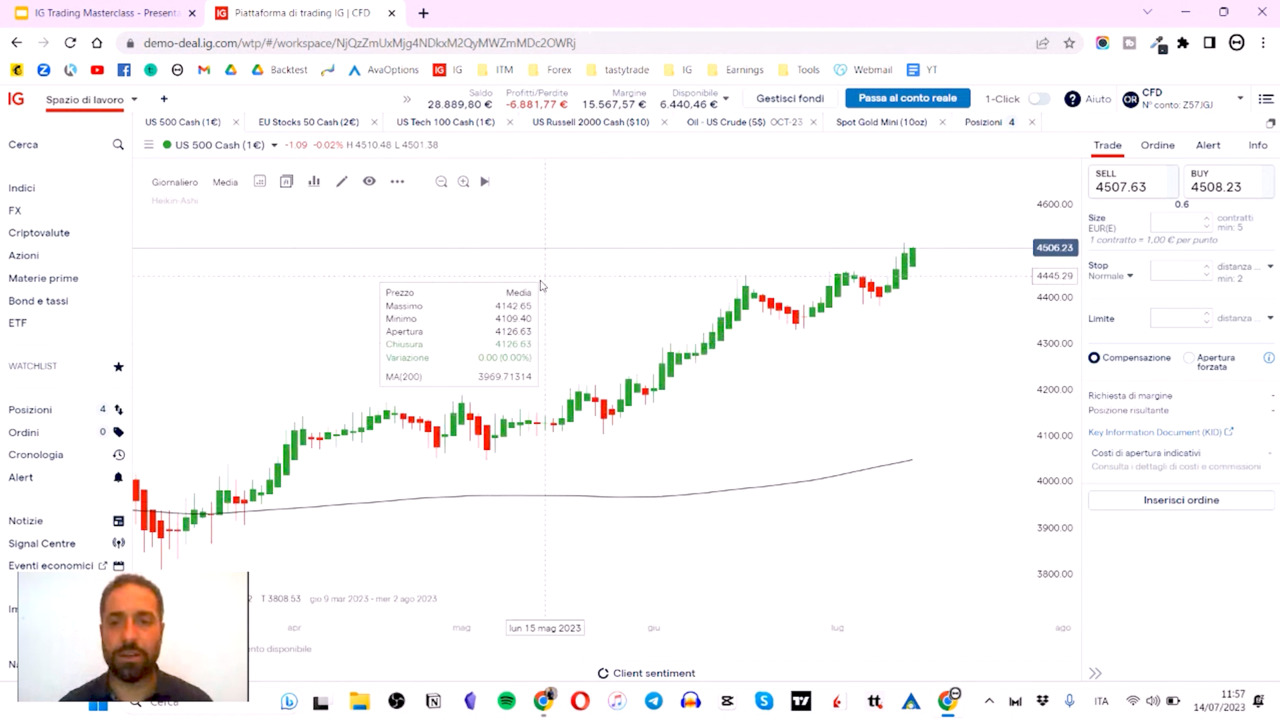Open the chart indicators bar-chart icon
Viewport: 1280px width, 720px height.
pyautogui.click(x=314, y=182)
